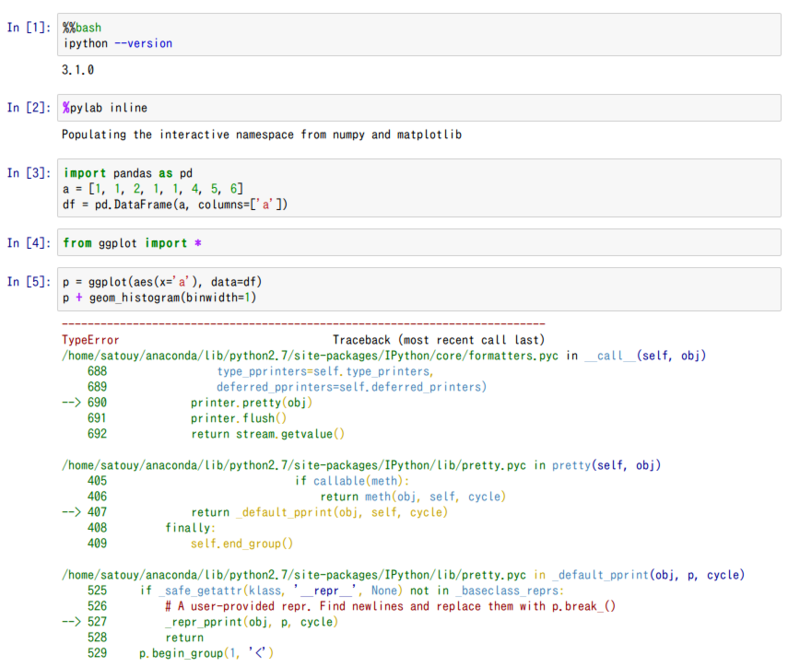Click the 'TypeError' text in traceback
Viewport: 800px width, 667px height.
click(x=90, y=340)
